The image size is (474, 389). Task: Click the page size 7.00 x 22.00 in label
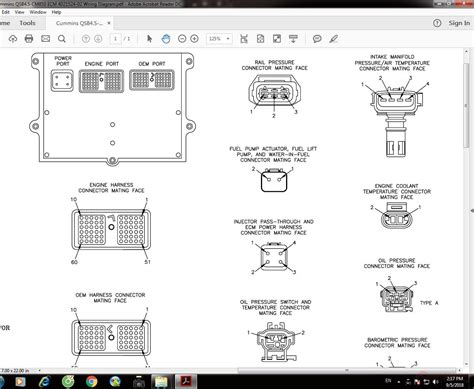pos(16,370)
